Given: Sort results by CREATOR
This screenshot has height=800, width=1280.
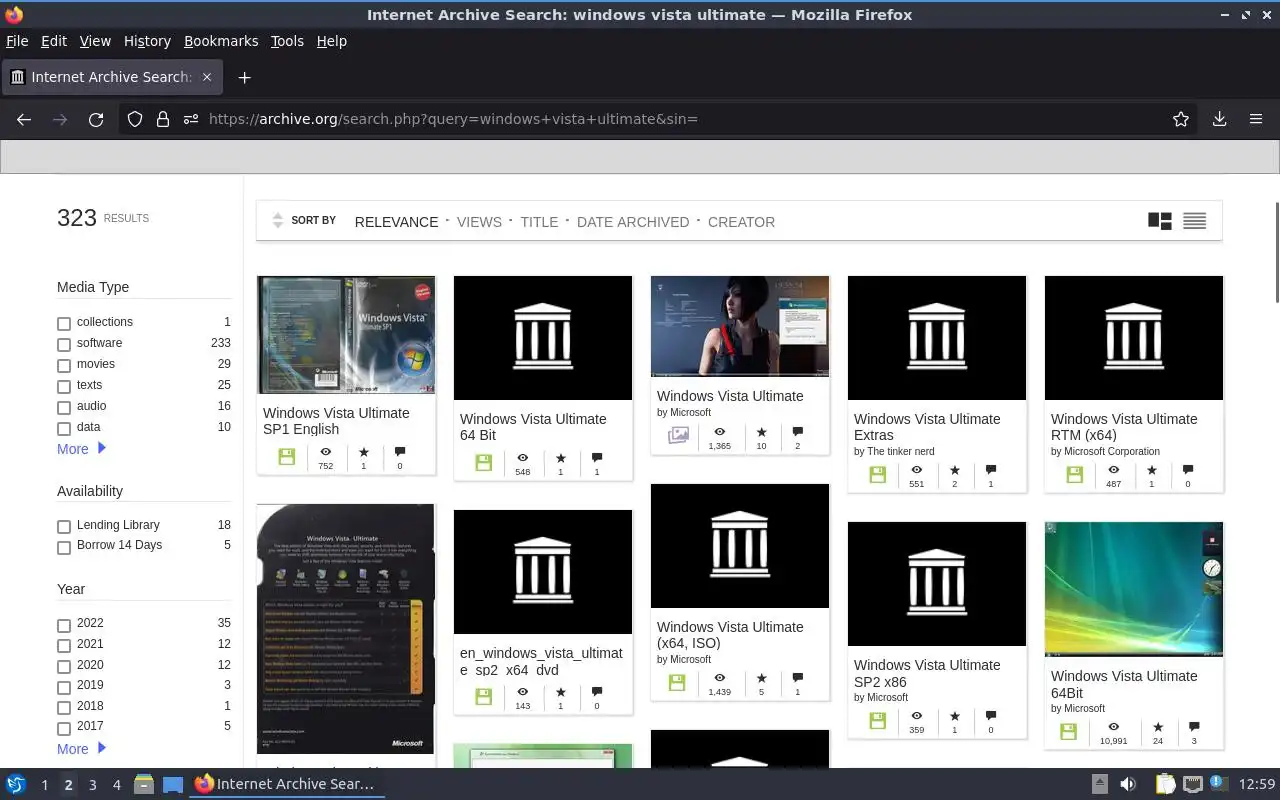Looking at the screenshot, I should coord(741,222).
